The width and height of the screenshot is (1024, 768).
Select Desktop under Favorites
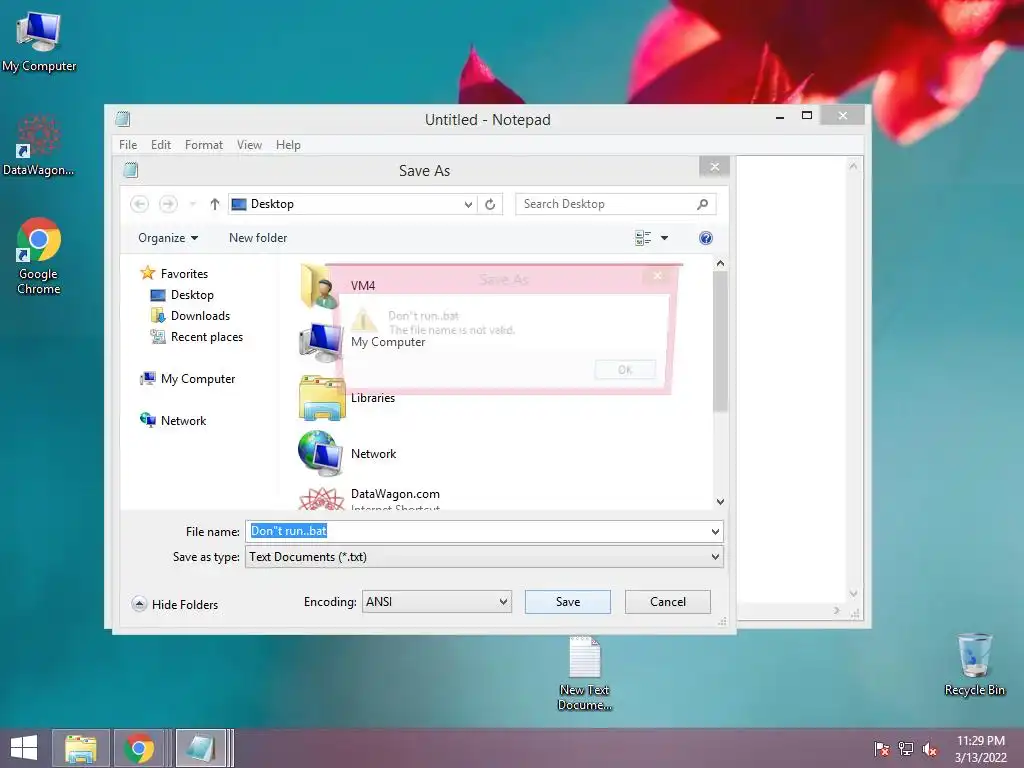(x=182, y=295)
